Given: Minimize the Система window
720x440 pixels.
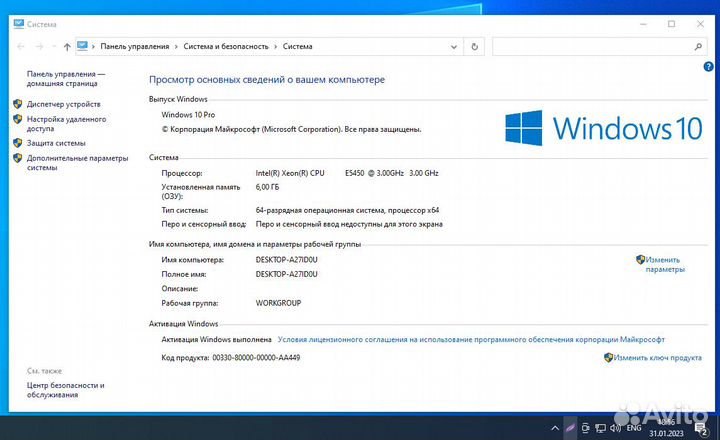Looking at the screenshot, I should click(x=643, y=24).
